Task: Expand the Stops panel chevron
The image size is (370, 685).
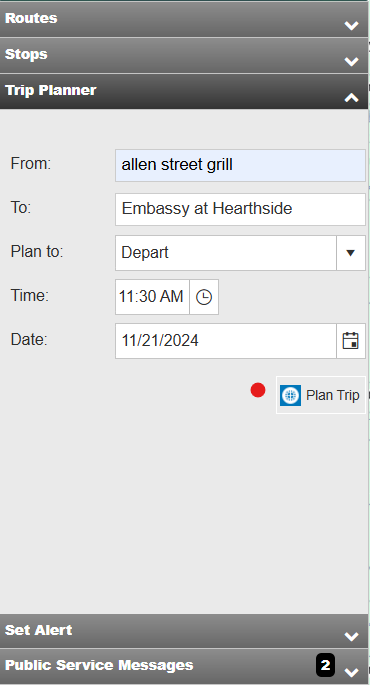Action: pos(351,62)
